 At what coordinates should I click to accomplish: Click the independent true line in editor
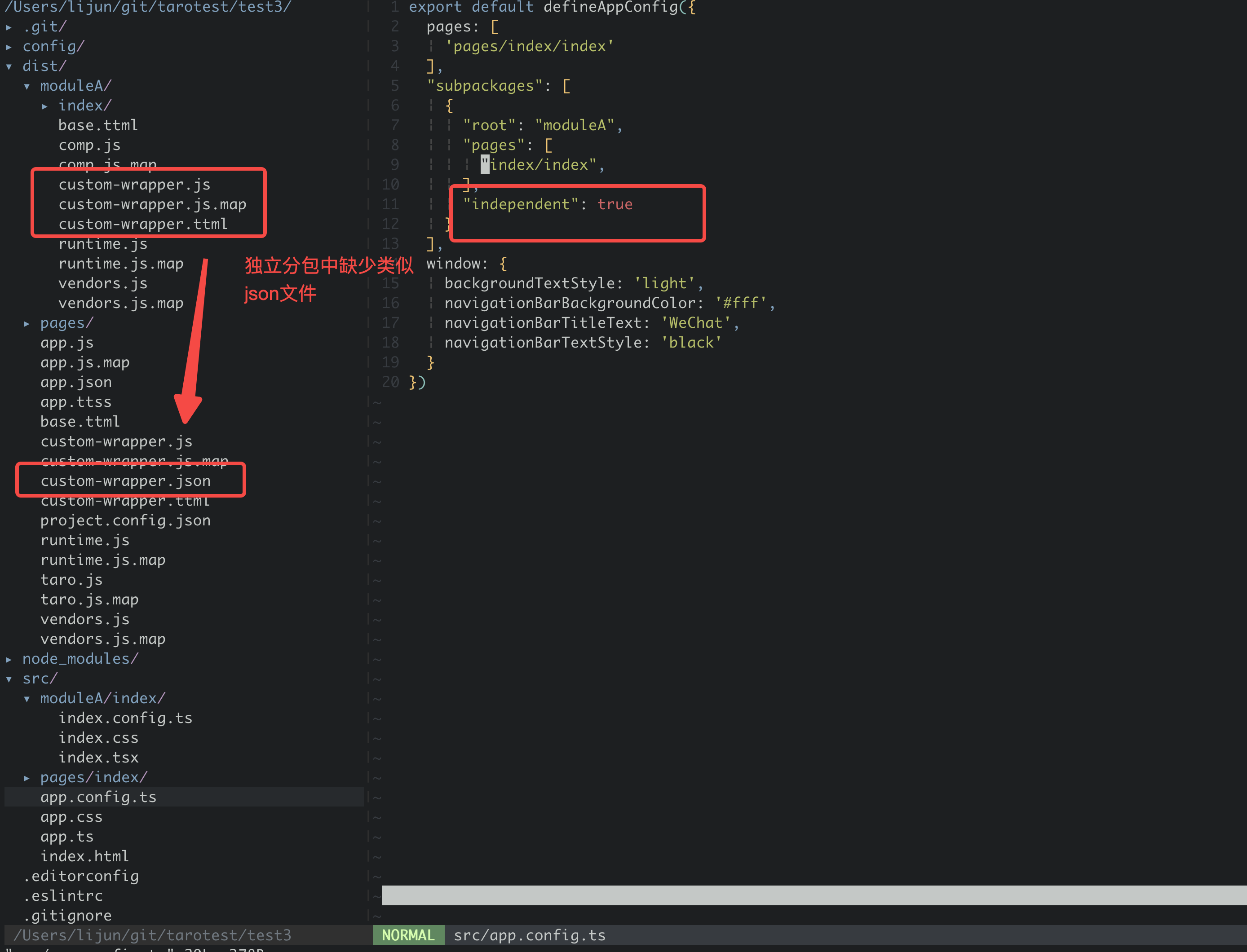(547, 204)
